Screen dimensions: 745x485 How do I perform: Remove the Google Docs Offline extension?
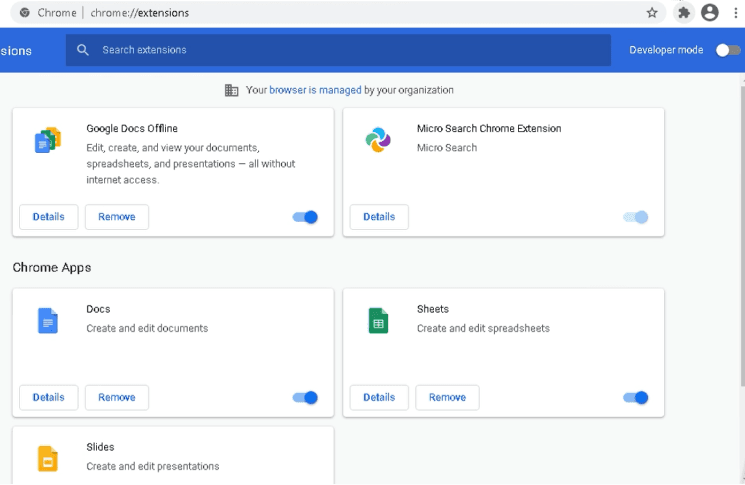117,217
